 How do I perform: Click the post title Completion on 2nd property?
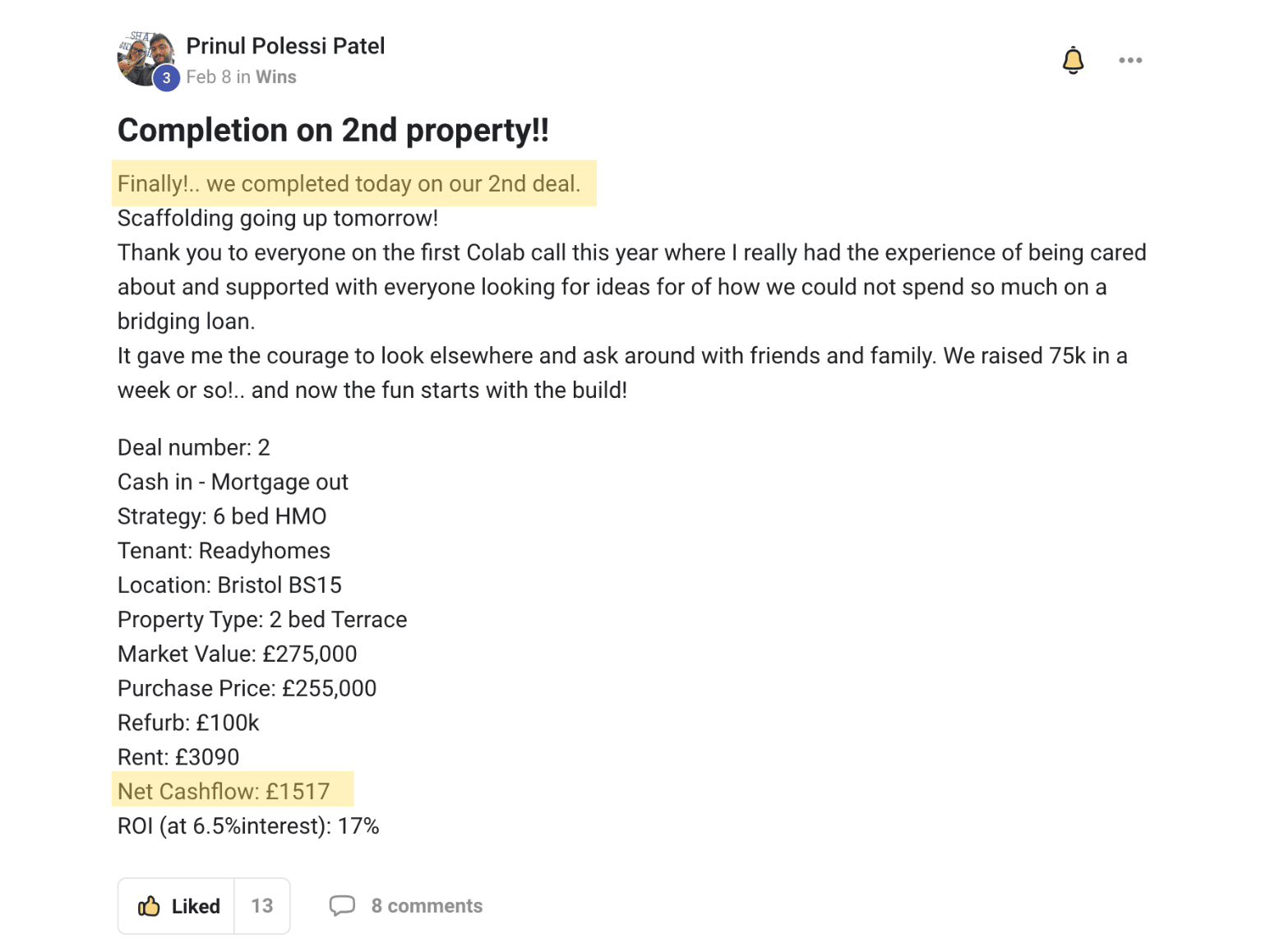click(x=333, y=130)
